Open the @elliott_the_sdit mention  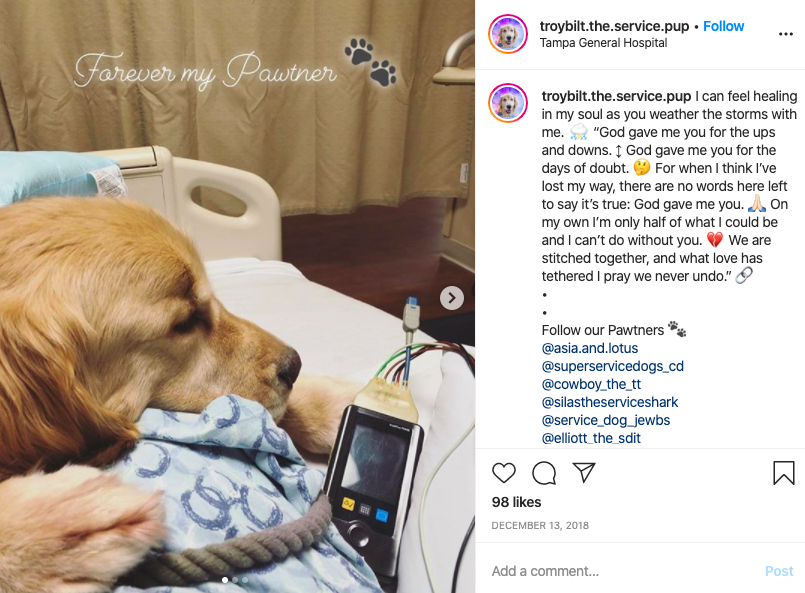(x=591, y=438)
